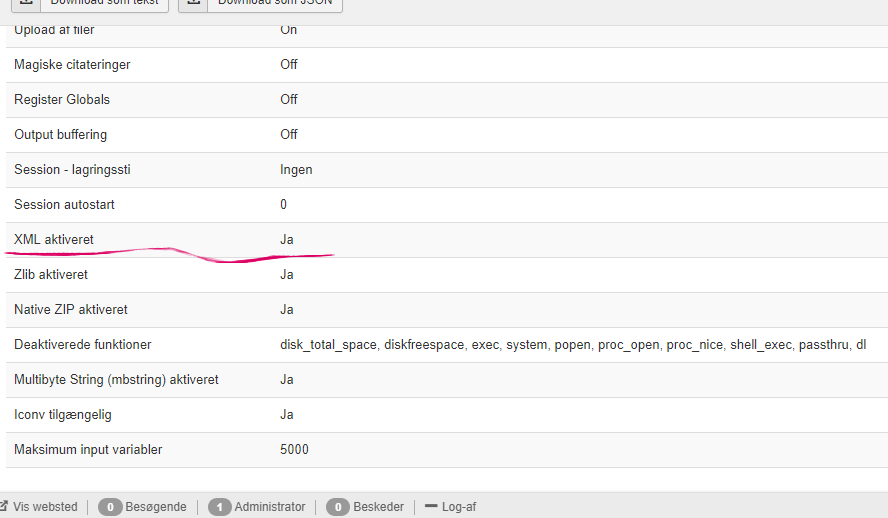Viewport: 888px width, 518px height.
Task: Open the 'Vis websted' link
Action: pyautogui.click(x=45, y=507)
